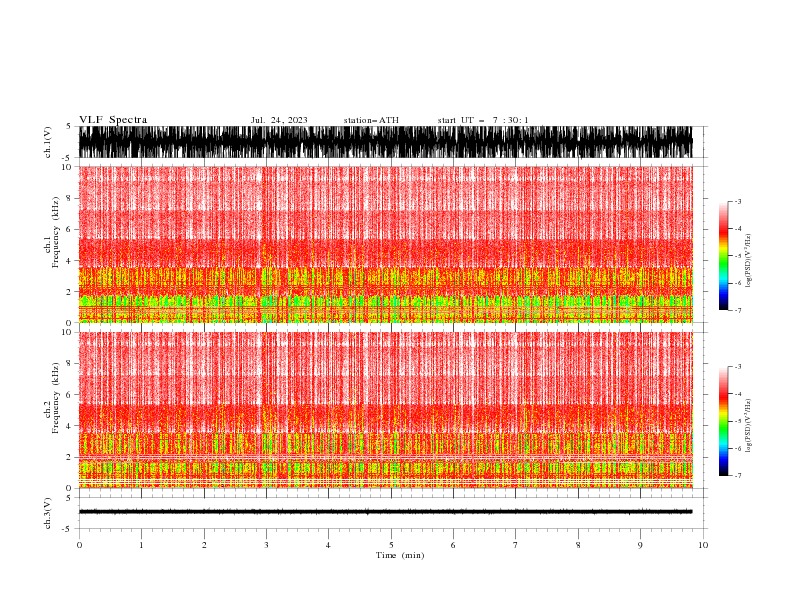Click the ch.1 spectrogram panel
This screenshot has width=792, height=612.
pos(385,244)
